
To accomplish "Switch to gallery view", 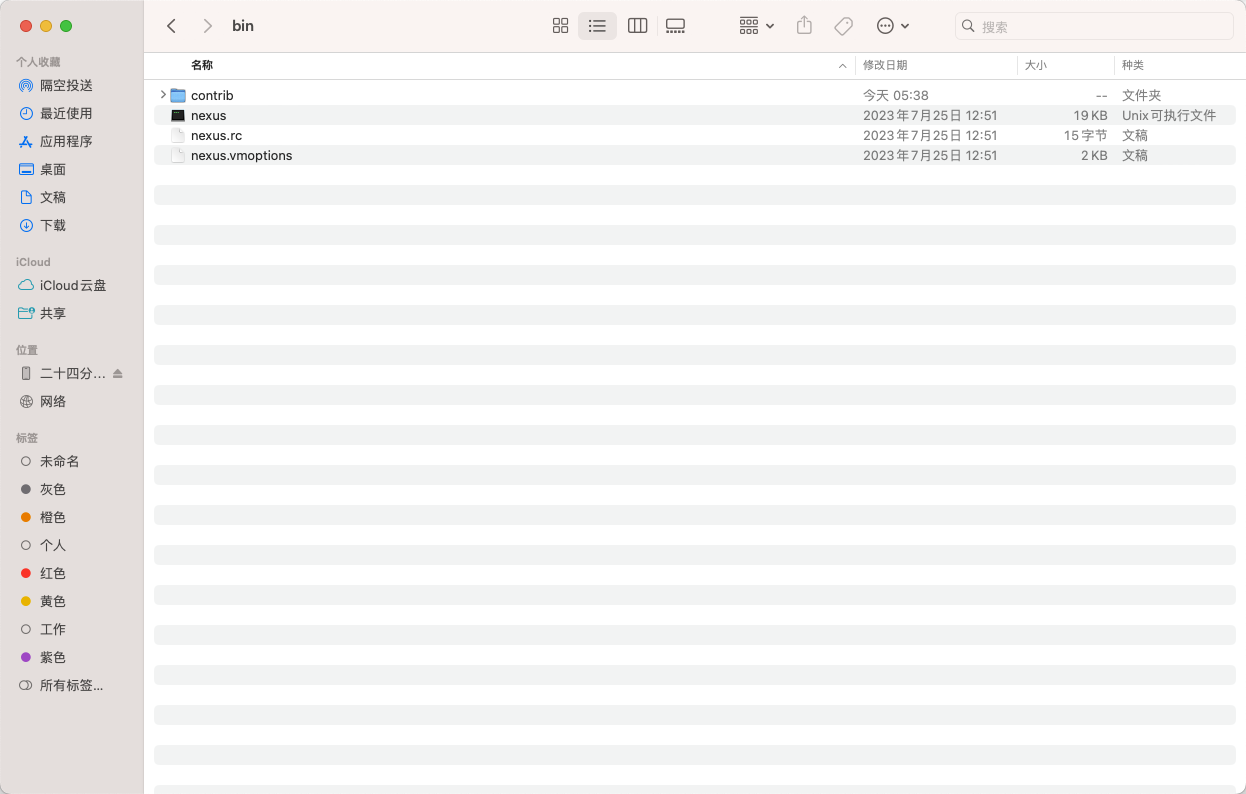I will [x=675, y=26].
